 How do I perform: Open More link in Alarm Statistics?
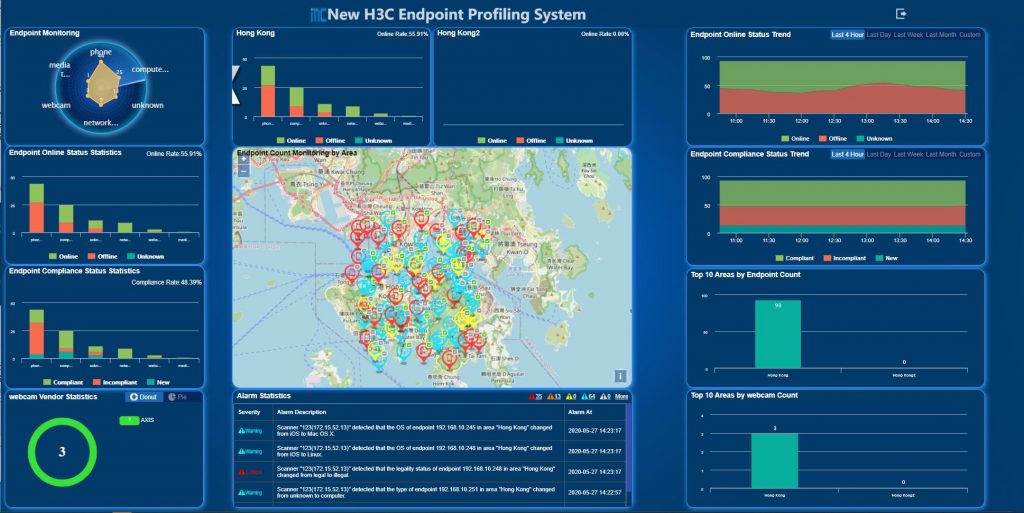[x=621, y=397]
